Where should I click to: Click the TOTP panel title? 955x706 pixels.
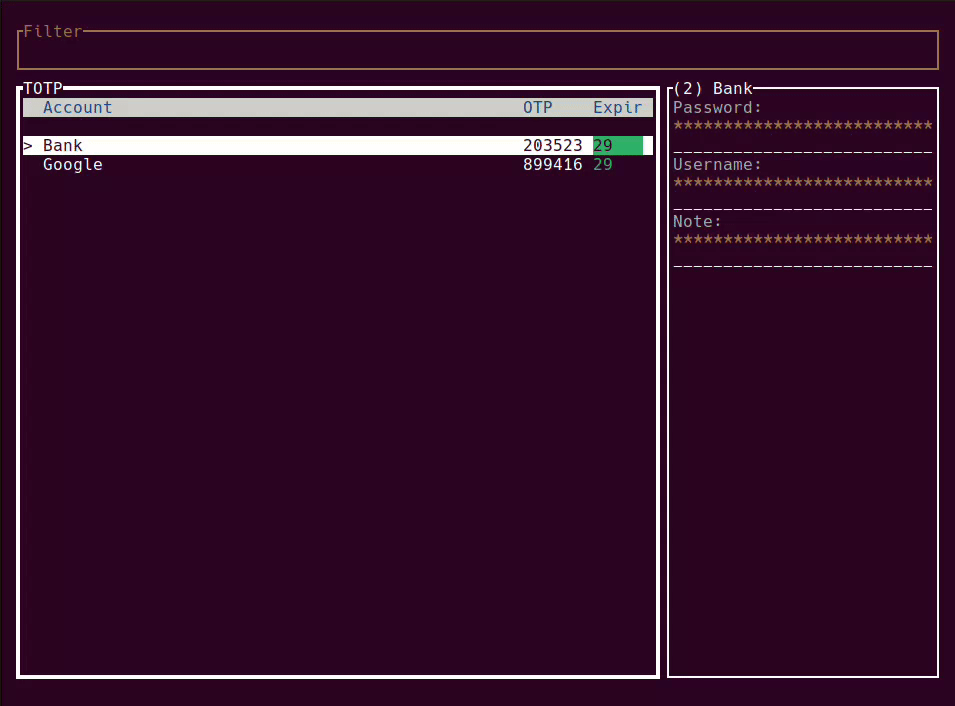click(x=43, y=88)
